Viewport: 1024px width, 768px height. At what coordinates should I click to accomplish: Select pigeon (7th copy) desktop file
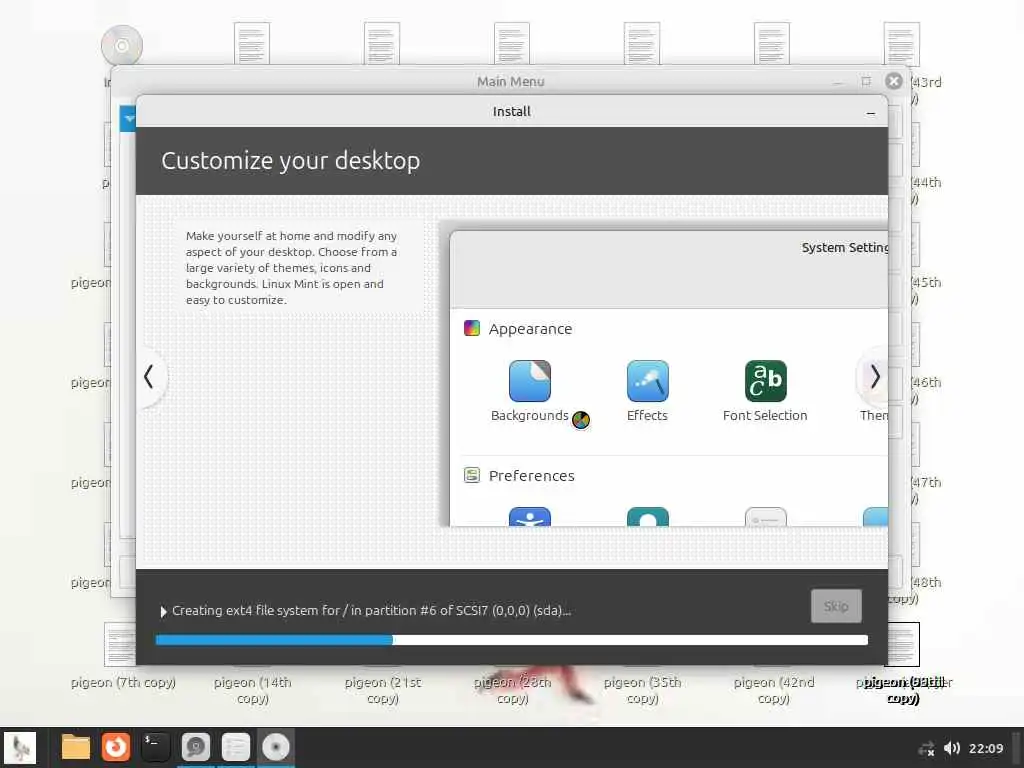pos(123,682)
